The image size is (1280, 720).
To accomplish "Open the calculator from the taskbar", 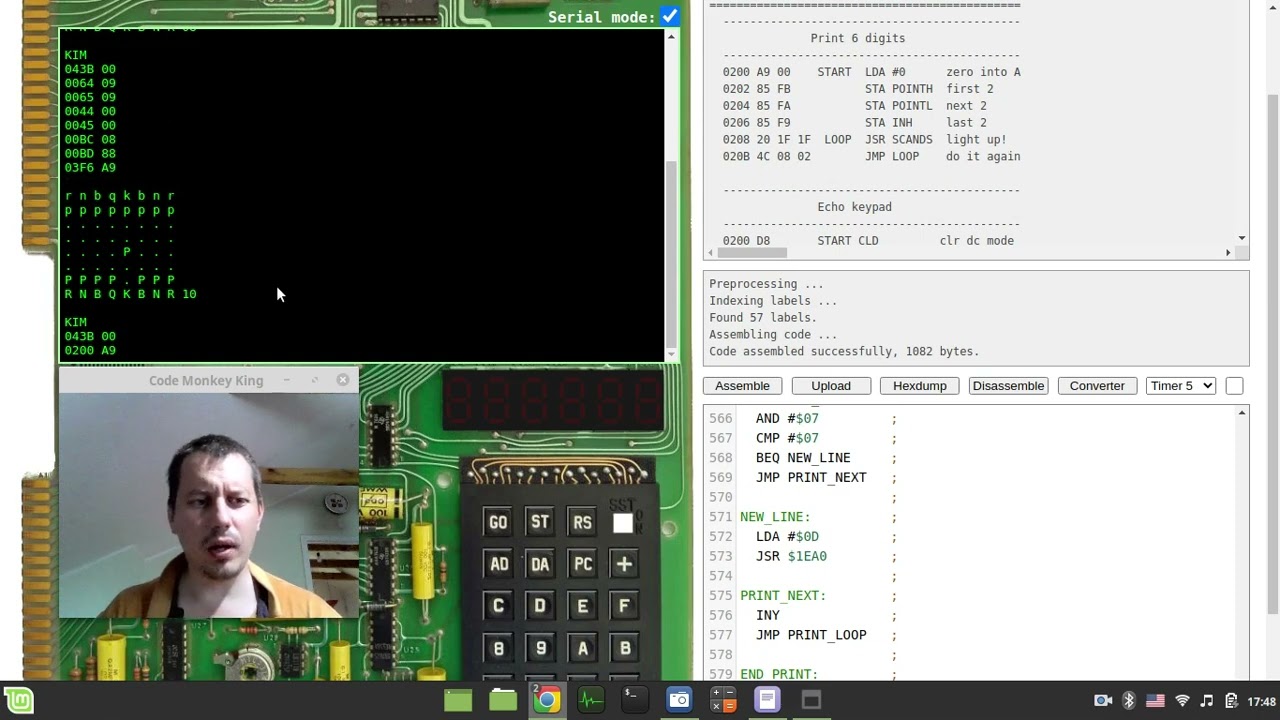I will pos(723,700).
